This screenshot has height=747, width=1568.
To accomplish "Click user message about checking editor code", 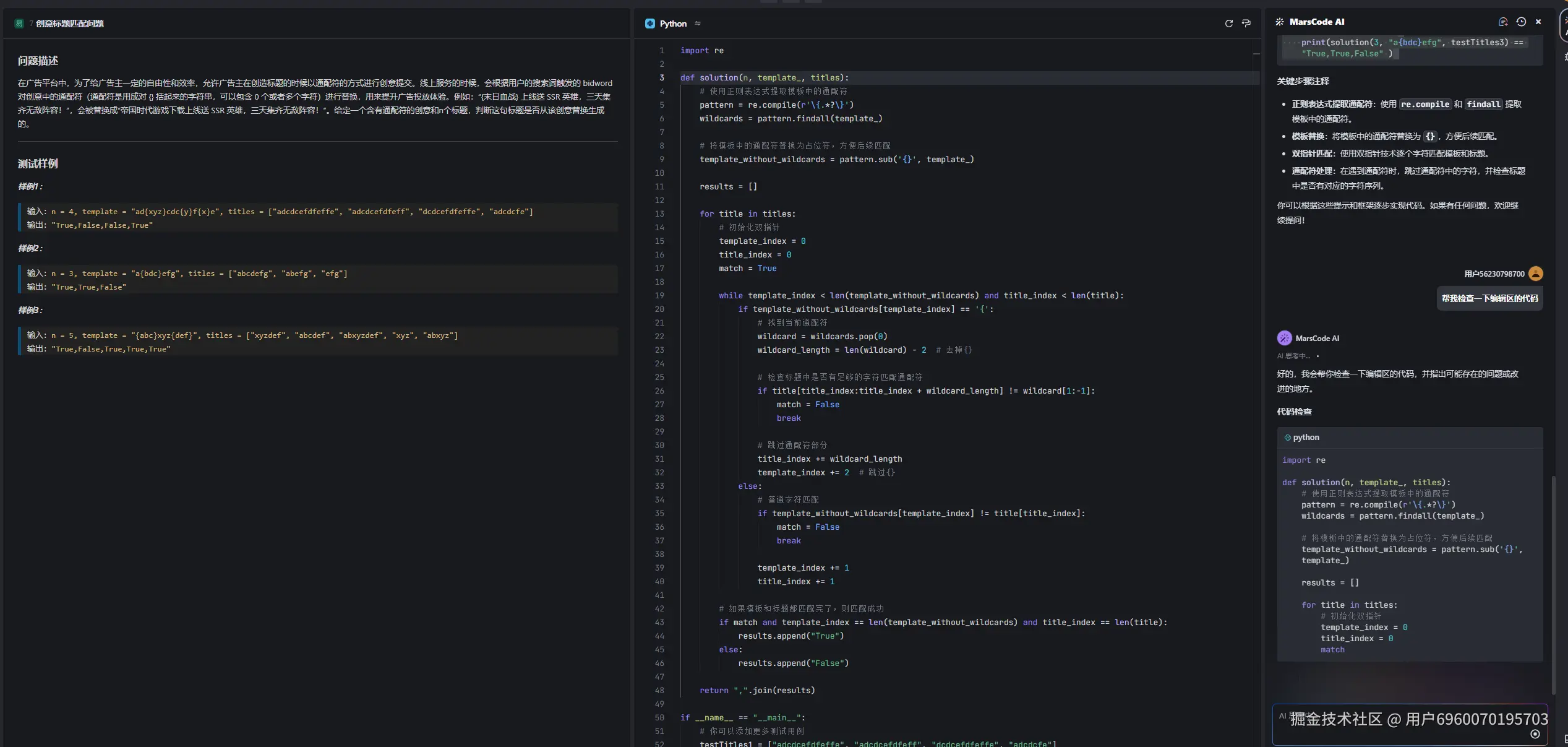I will [1489, 298].
